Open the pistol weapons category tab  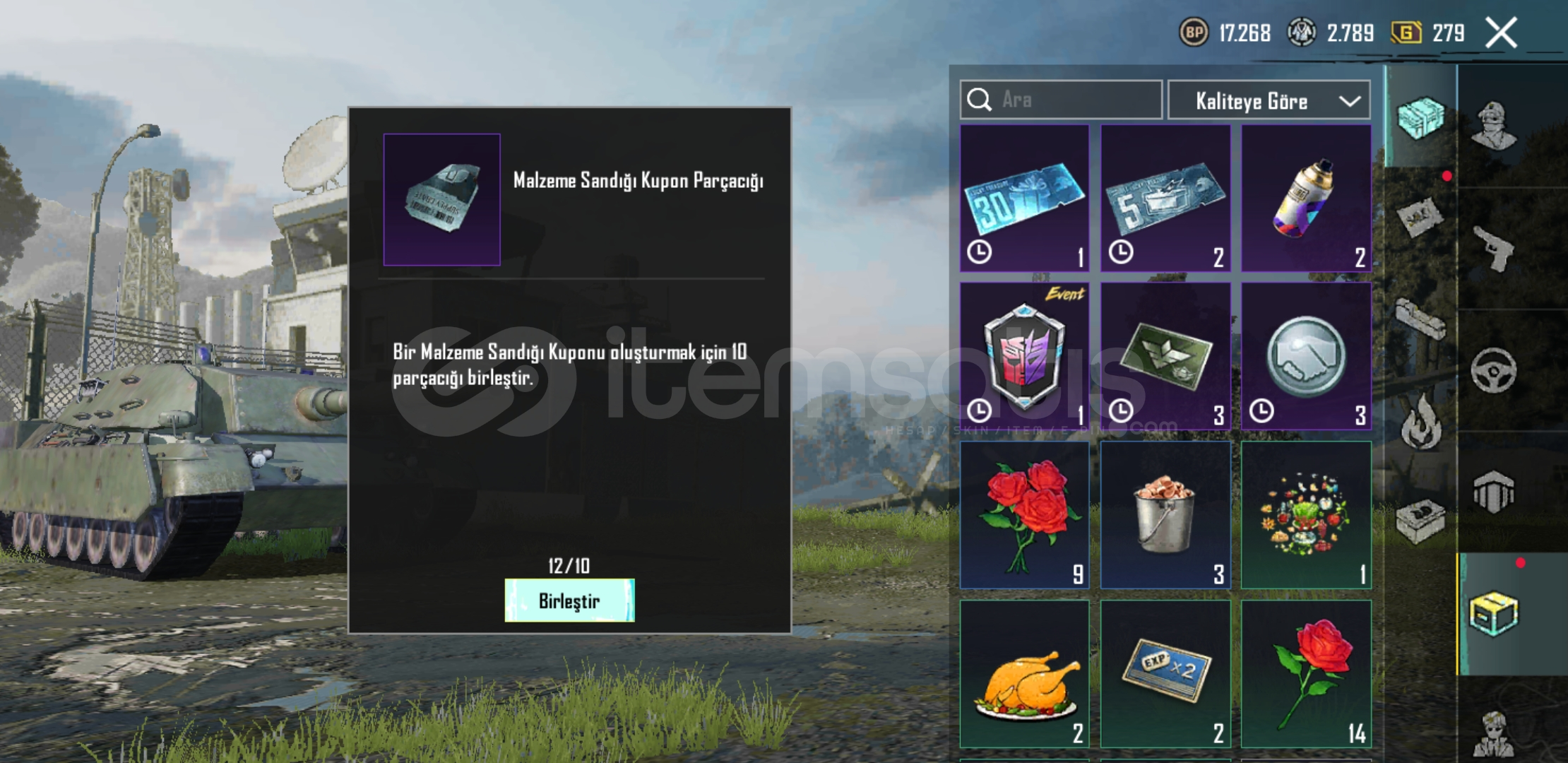tap(1493, 249)
